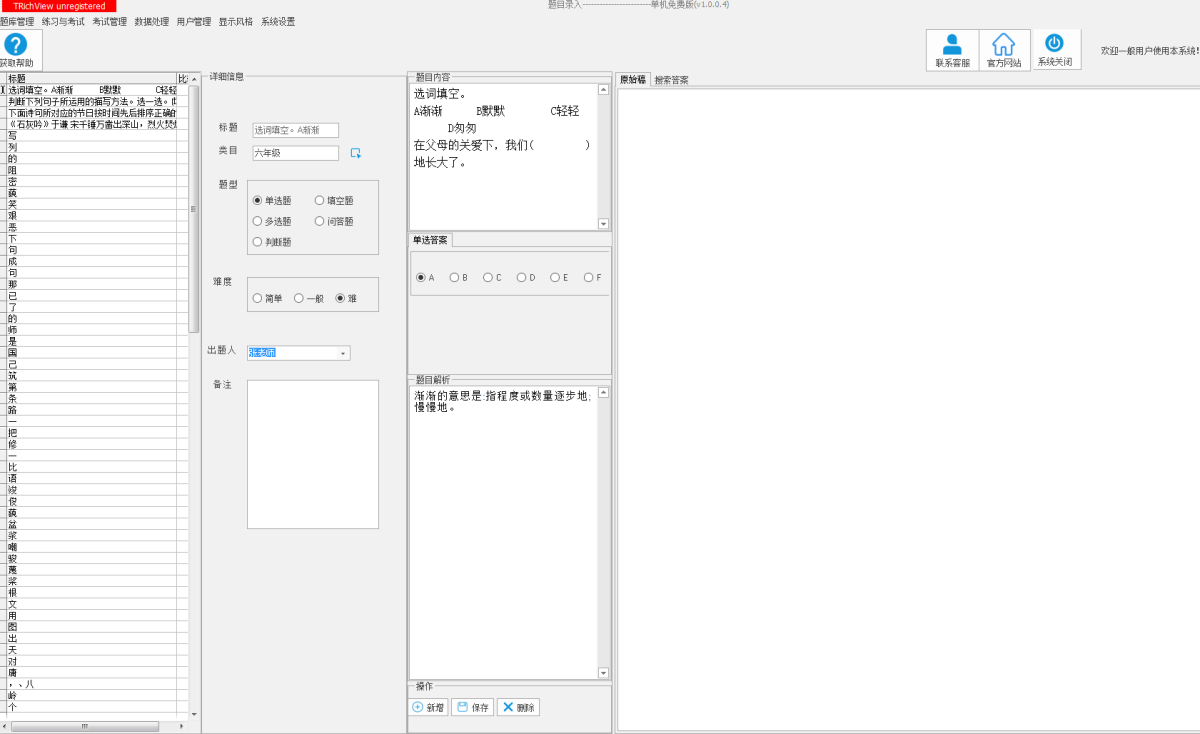Click the 备注 notes text area
1200x734 pixels.
pos(312,453)
